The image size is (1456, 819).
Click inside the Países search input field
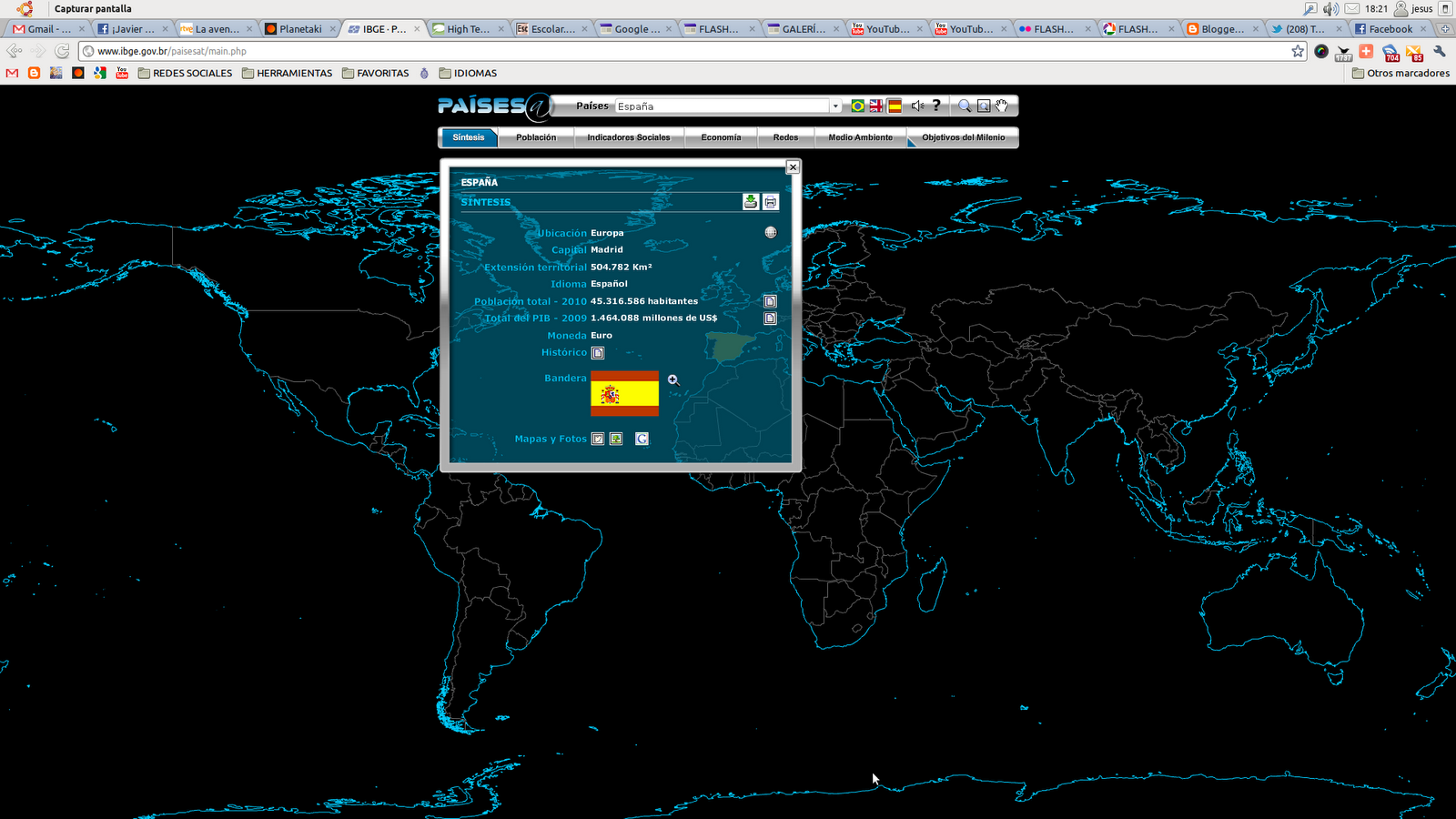pyautogui.click(x=719, y=106)
